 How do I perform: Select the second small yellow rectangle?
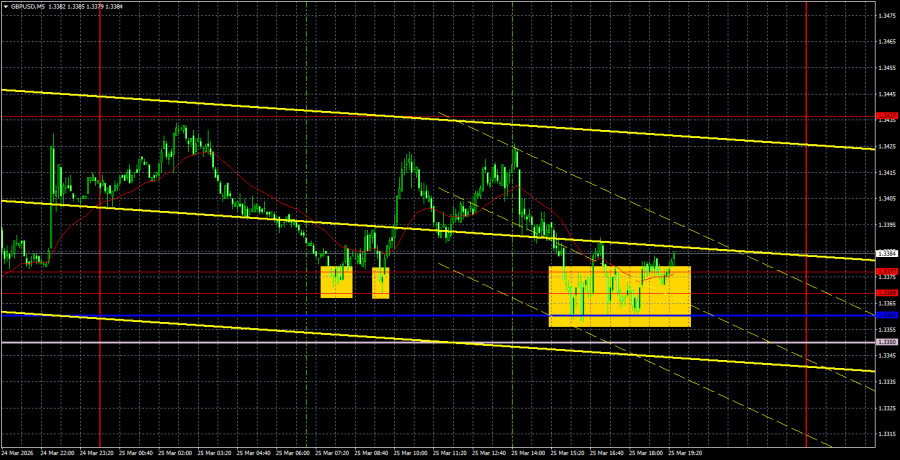(x=380, y=283)
